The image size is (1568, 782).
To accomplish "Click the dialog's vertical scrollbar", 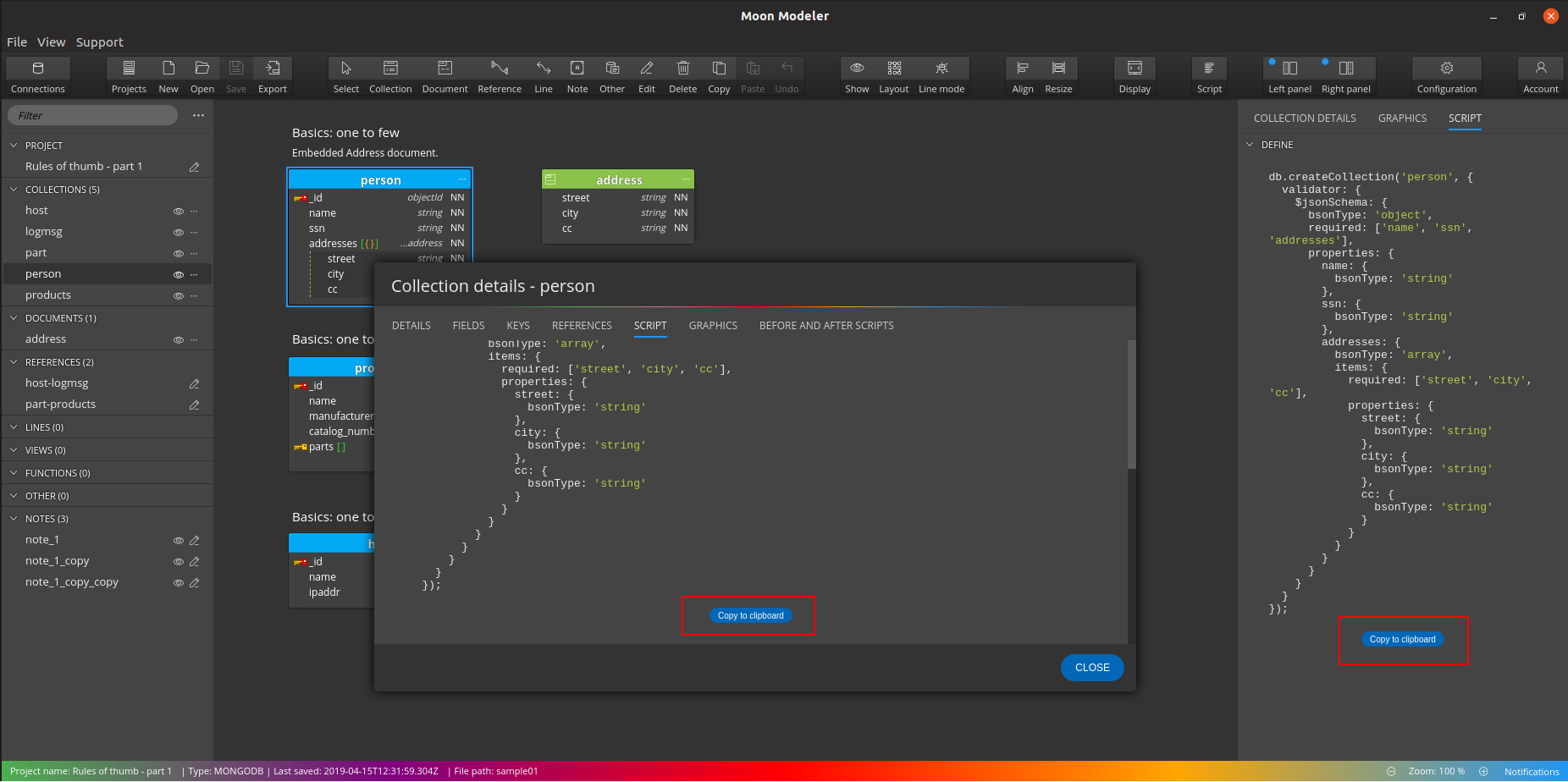I will [x=1131, y=405].
